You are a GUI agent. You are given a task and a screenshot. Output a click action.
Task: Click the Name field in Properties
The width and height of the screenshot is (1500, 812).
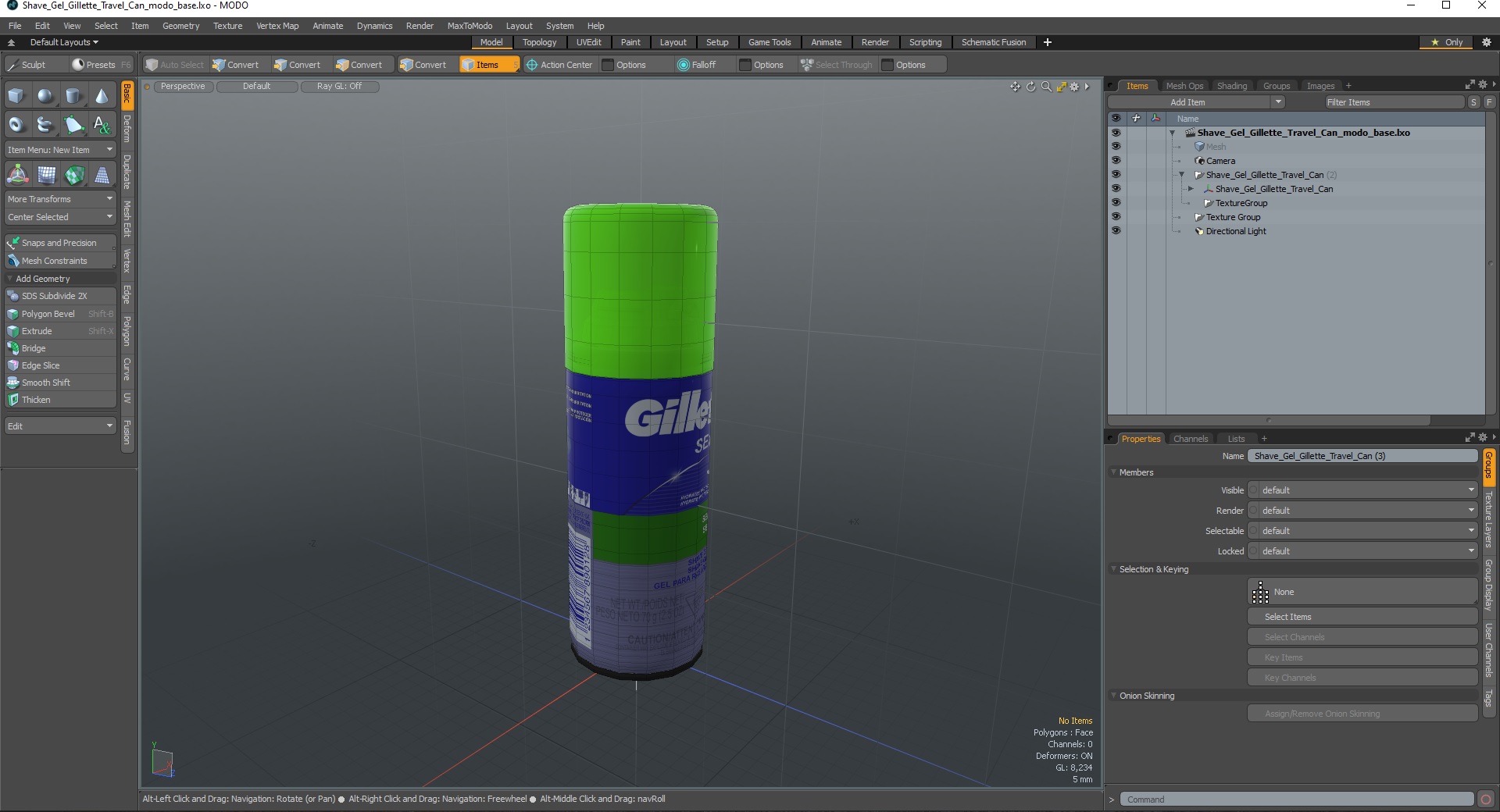(1362, 456)
